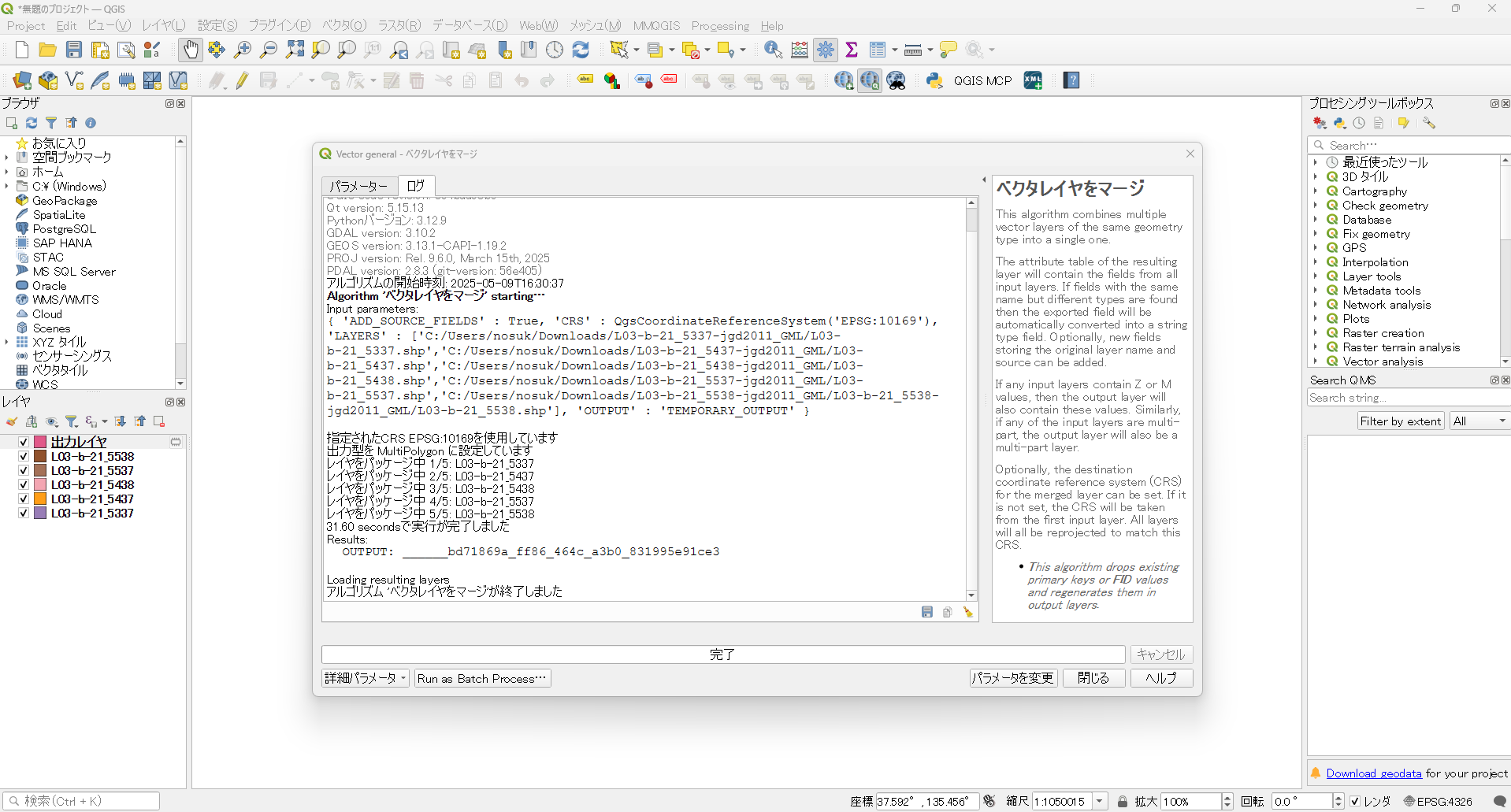Switch to the ログ tab
This screenshot has width=1511, height=812.
416,186
